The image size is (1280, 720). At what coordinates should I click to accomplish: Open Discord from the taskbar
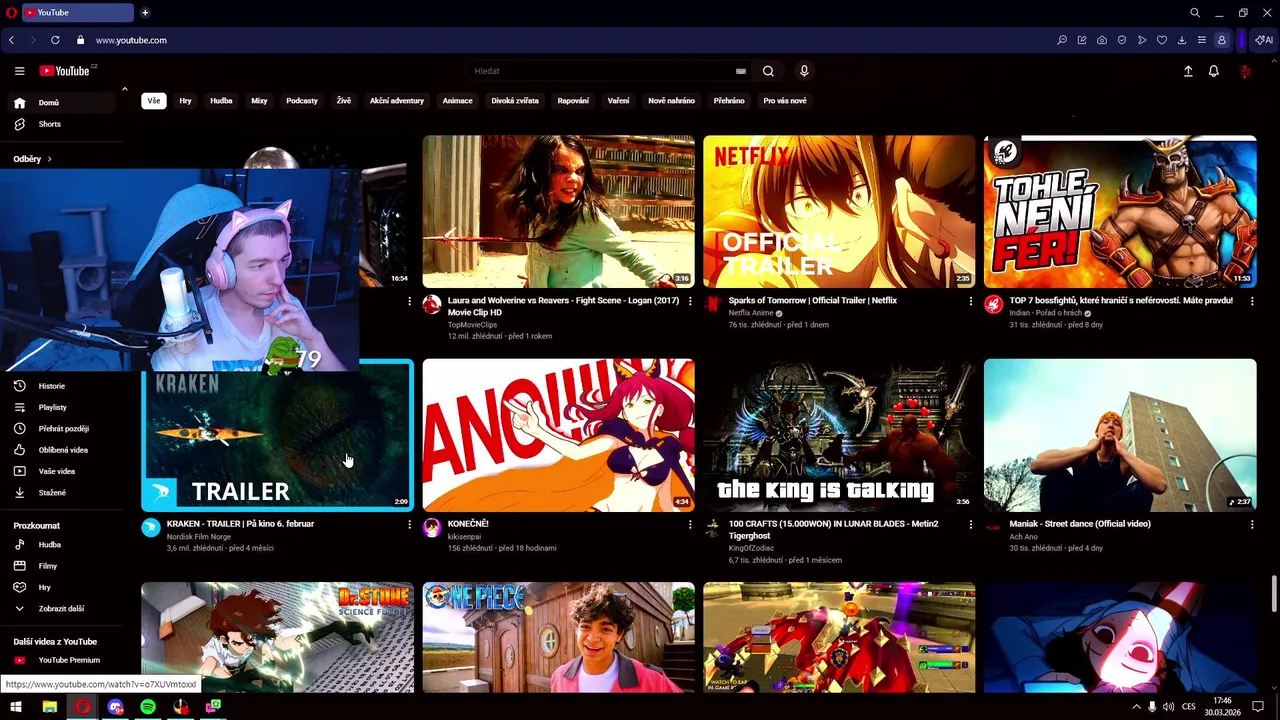tap(115, 707)
